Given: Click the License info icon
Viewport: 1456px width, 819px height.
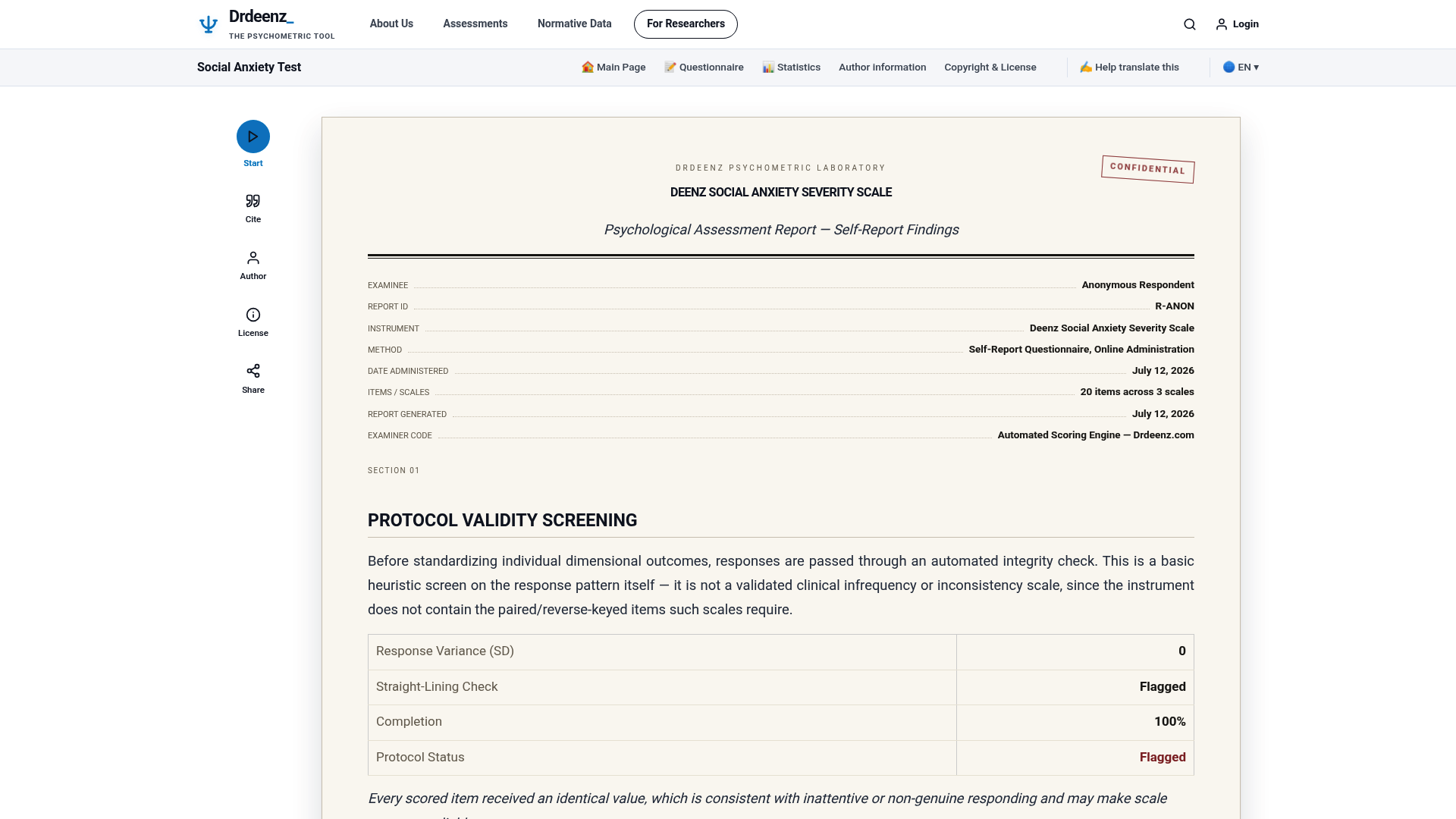Looking at the screenshot, I should point(253,315).
